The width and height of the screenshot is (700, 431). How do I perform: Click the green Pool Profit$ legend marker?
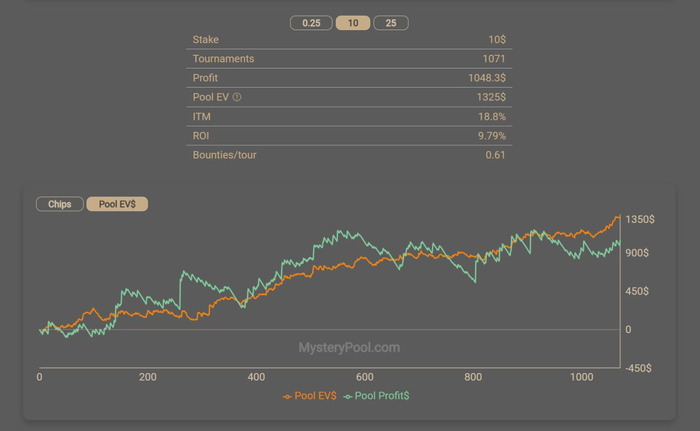pos(348,396)
